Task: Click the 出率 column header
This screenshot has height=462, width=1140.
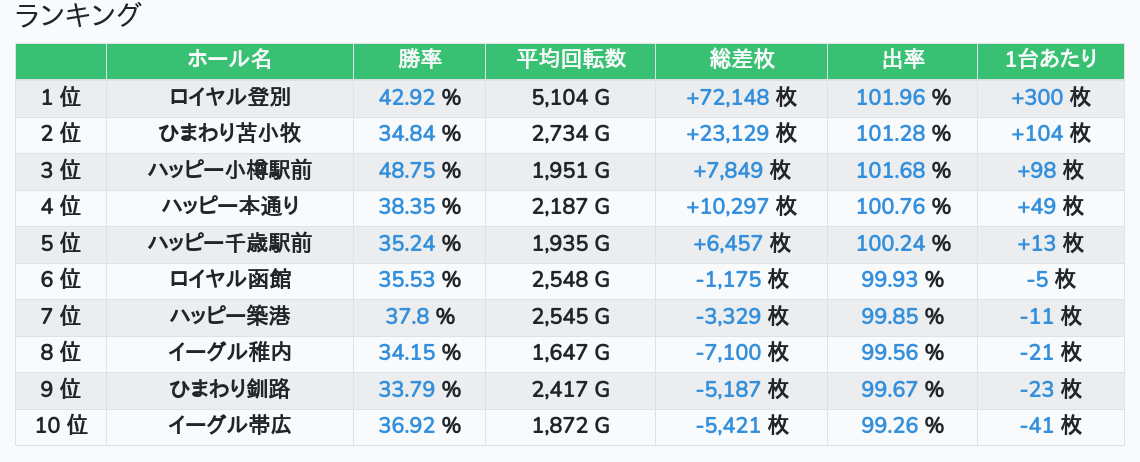Action: coord(902,60)
